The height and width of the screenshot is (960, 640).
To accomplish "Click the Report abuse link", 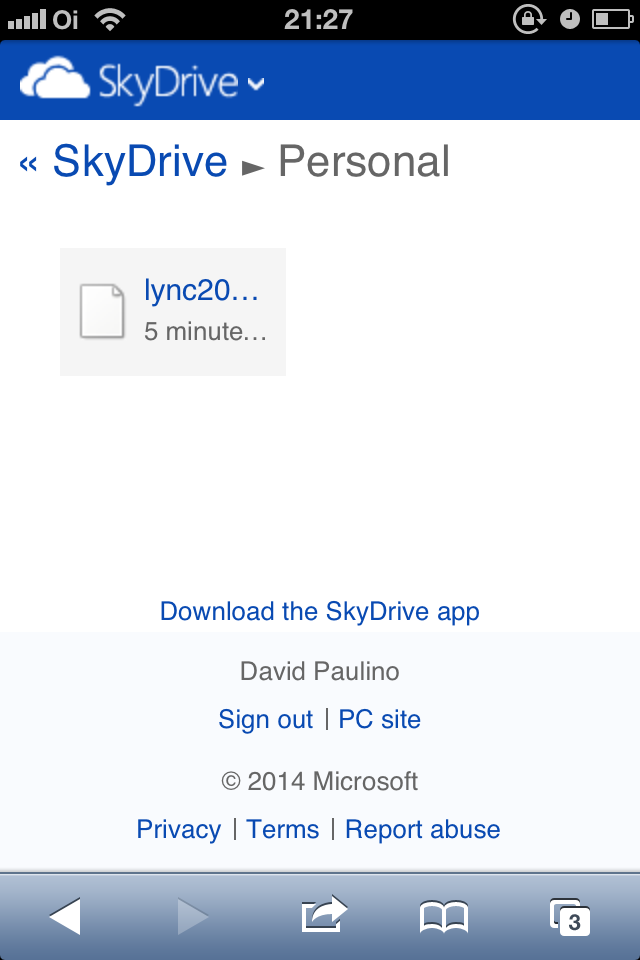I will tap(423, 830).
